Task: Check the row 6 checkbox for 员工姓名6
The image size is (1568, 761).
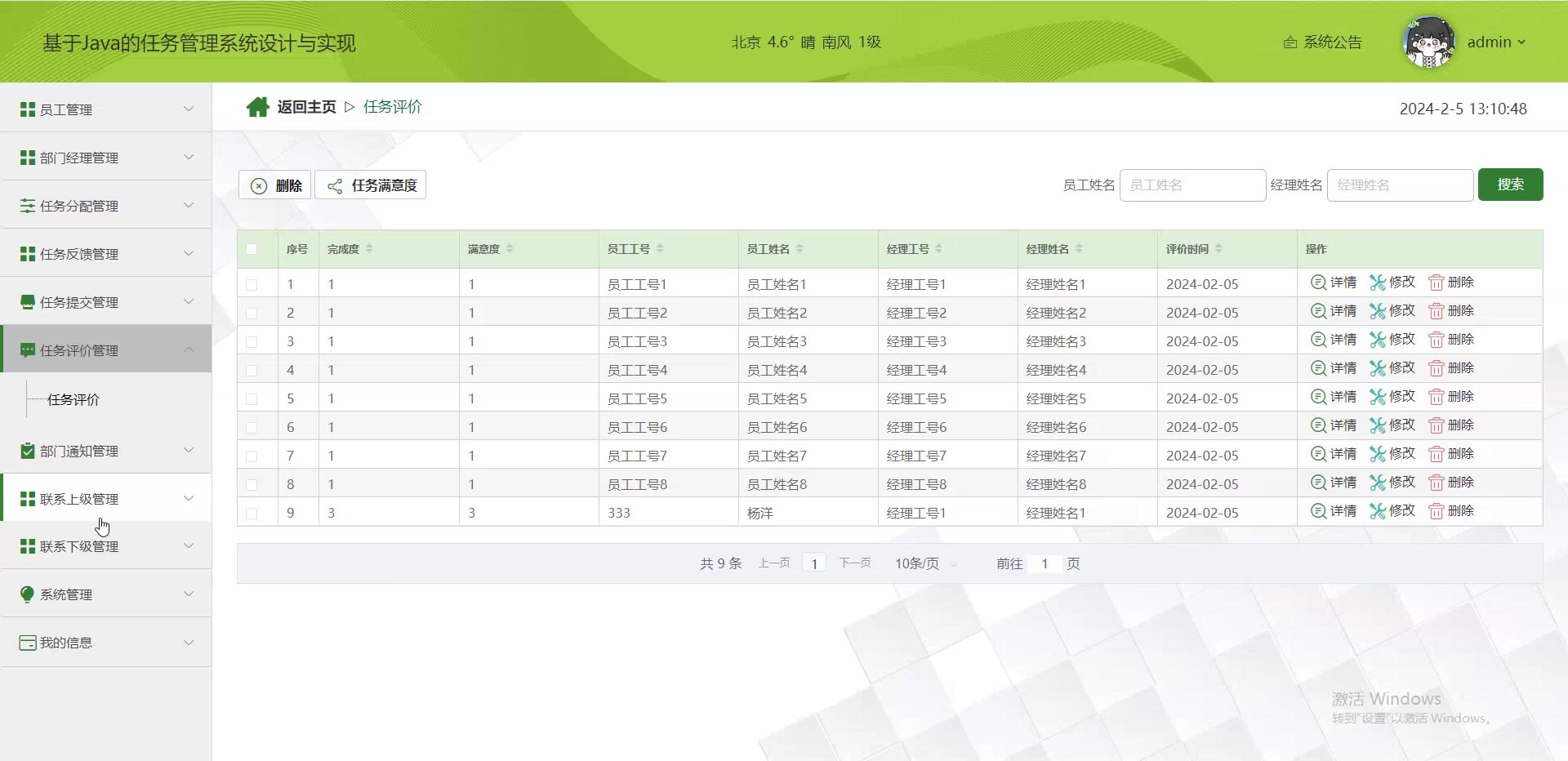Action: coord(252,428)
